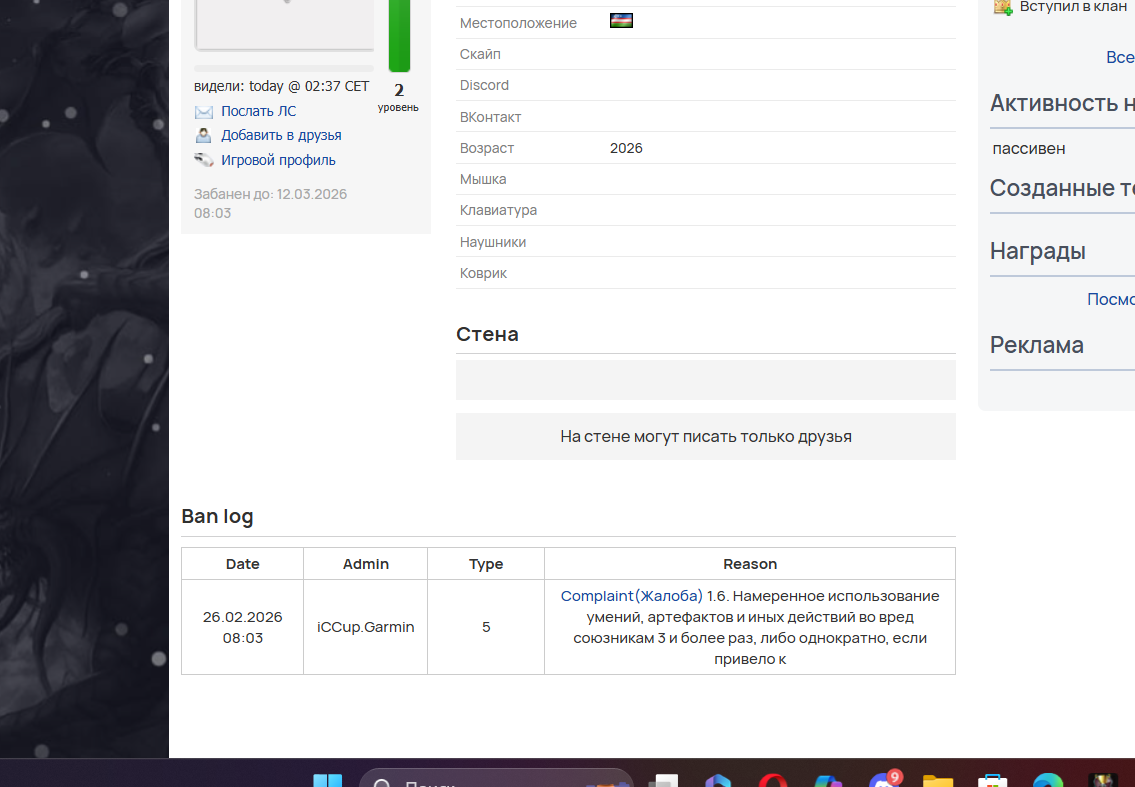Click the уровень label under the level number
The width and height of the screenshot is (1135, 787).
pos(398,108)
